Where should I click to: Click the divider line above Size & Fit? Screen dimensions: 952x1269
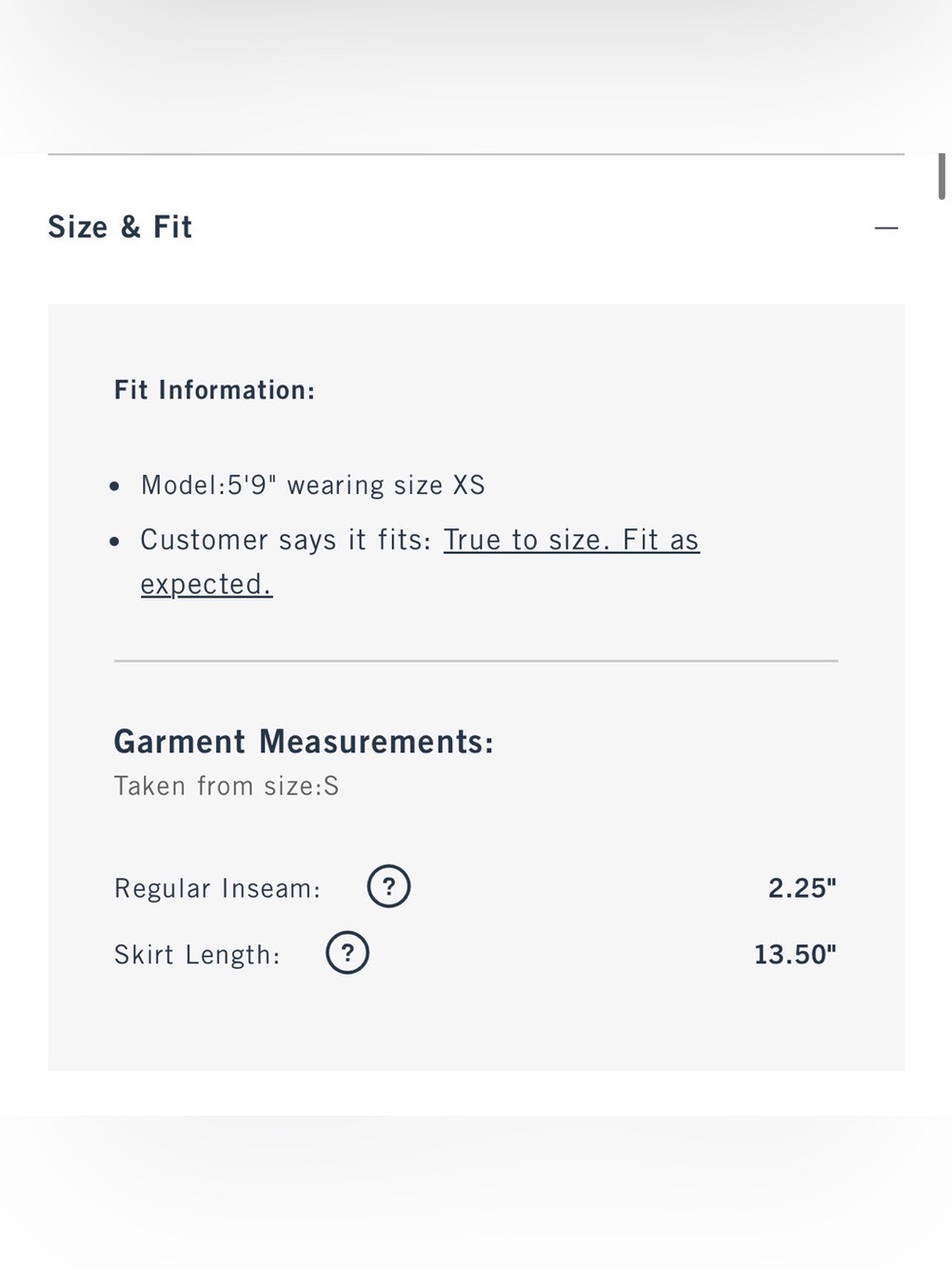(x=476, y=154)
